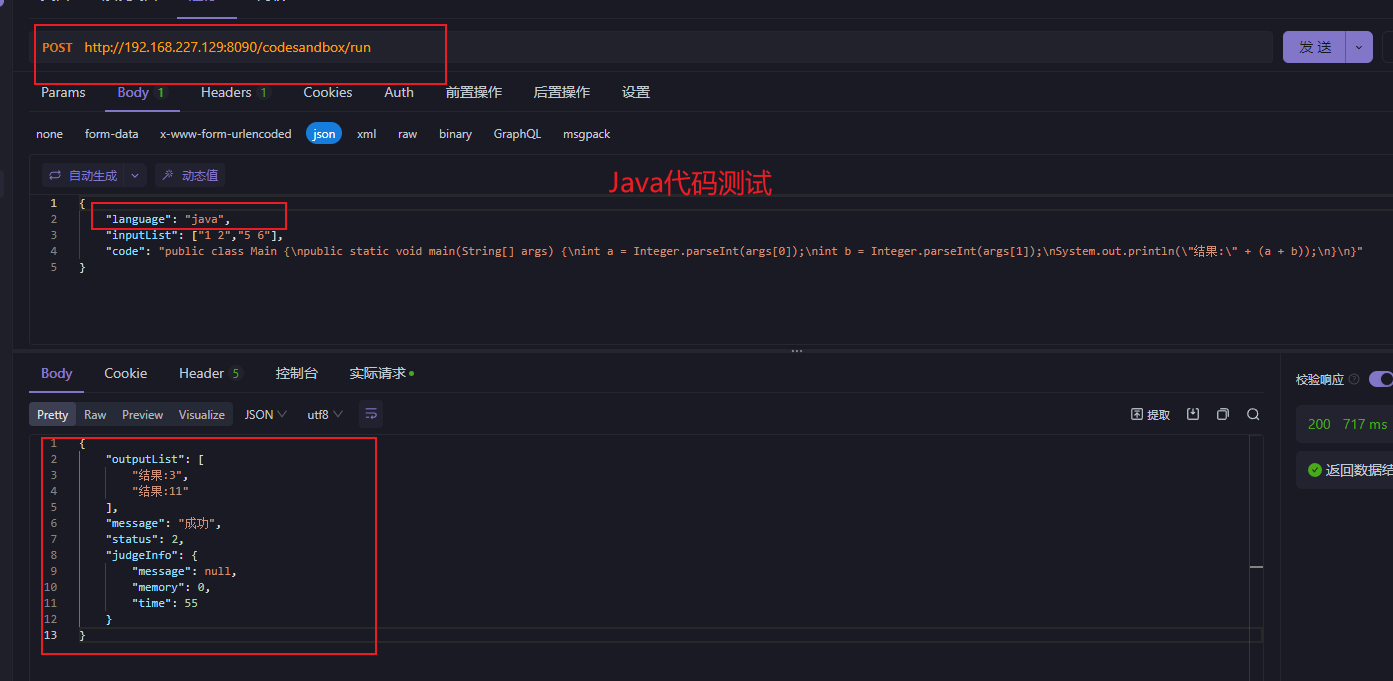Click the dynamic value (动态值) wand button

pyautogui.click(x=190, y=175)
